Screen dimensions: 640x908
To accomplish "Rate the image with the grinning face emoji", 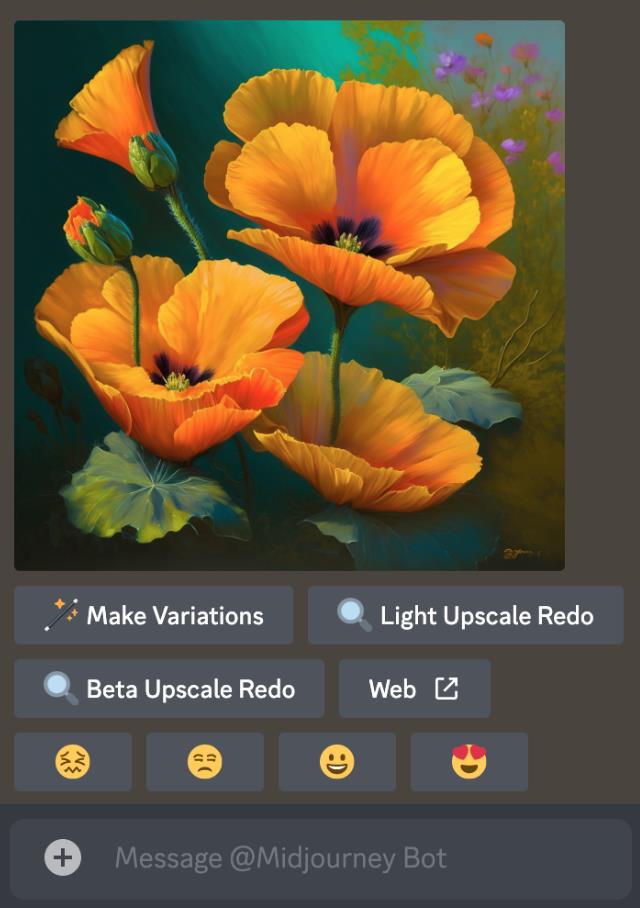I will tap(337, 761).
